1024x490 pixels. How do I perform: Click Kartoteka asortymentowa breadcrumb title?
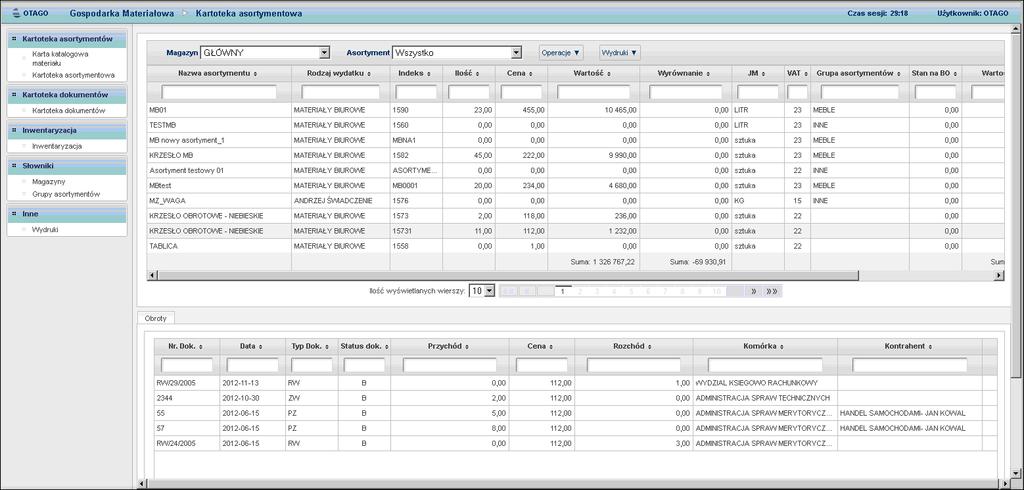pos(249,13)
